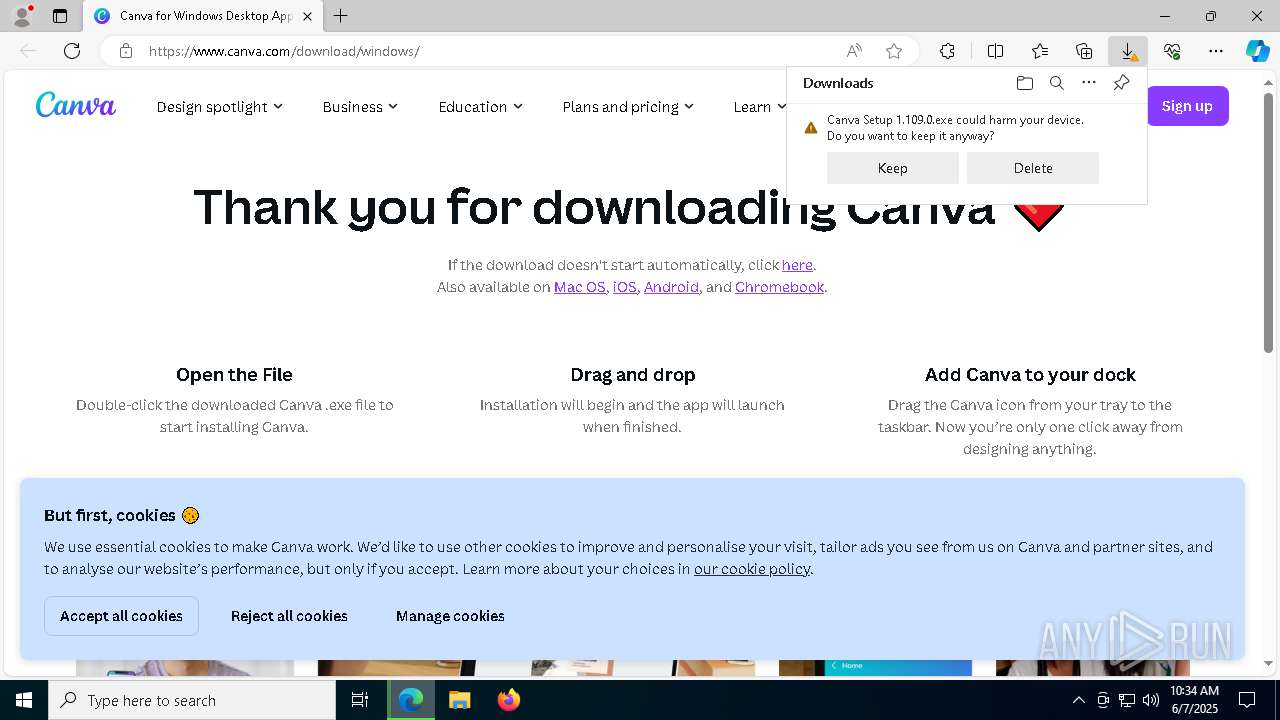Screen dimensions: 1280x720
Task: Go to Canva logo home
Action: pyautogui.click(x=76, y=105)
